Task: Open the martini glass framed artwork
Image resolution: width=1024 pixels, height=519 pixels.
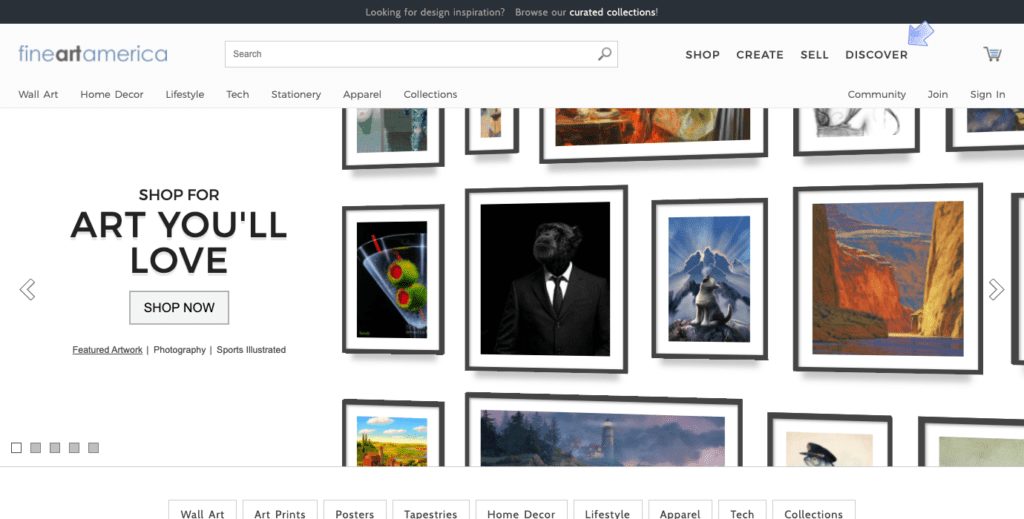Action: point(392,279)
